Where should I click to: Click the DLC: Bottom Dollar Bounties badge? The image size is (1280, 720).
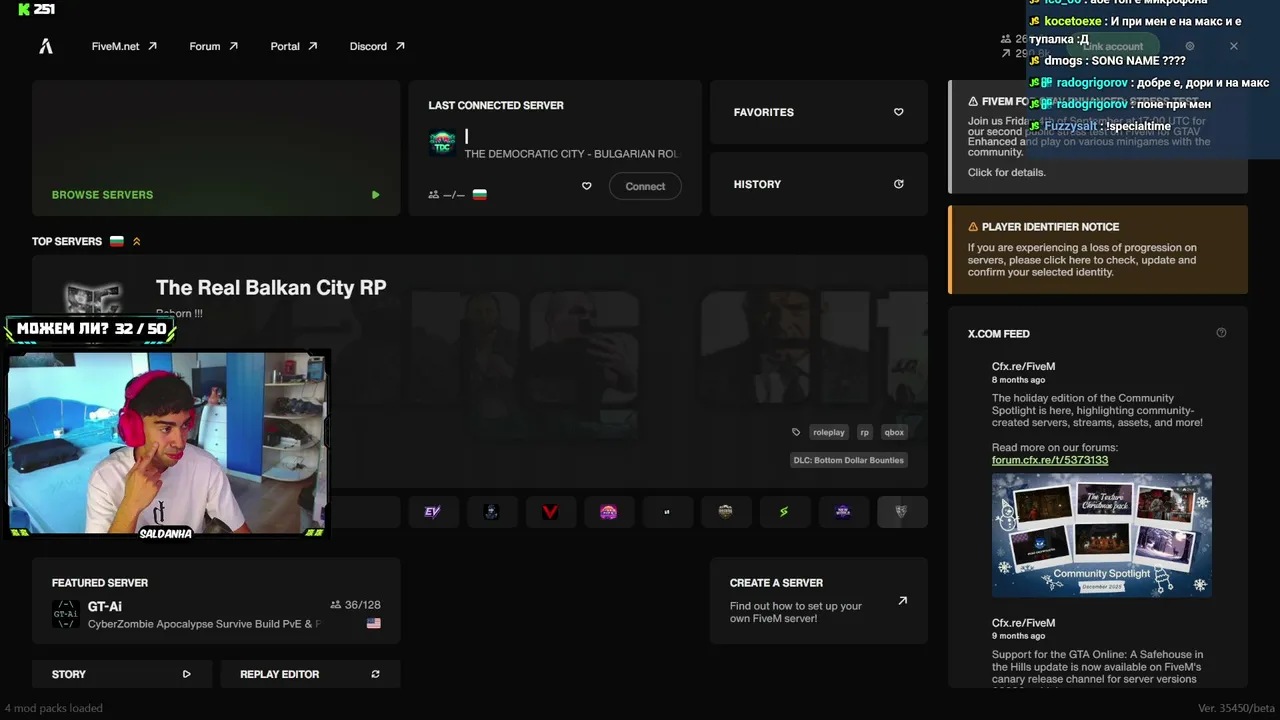click(848, 460)
